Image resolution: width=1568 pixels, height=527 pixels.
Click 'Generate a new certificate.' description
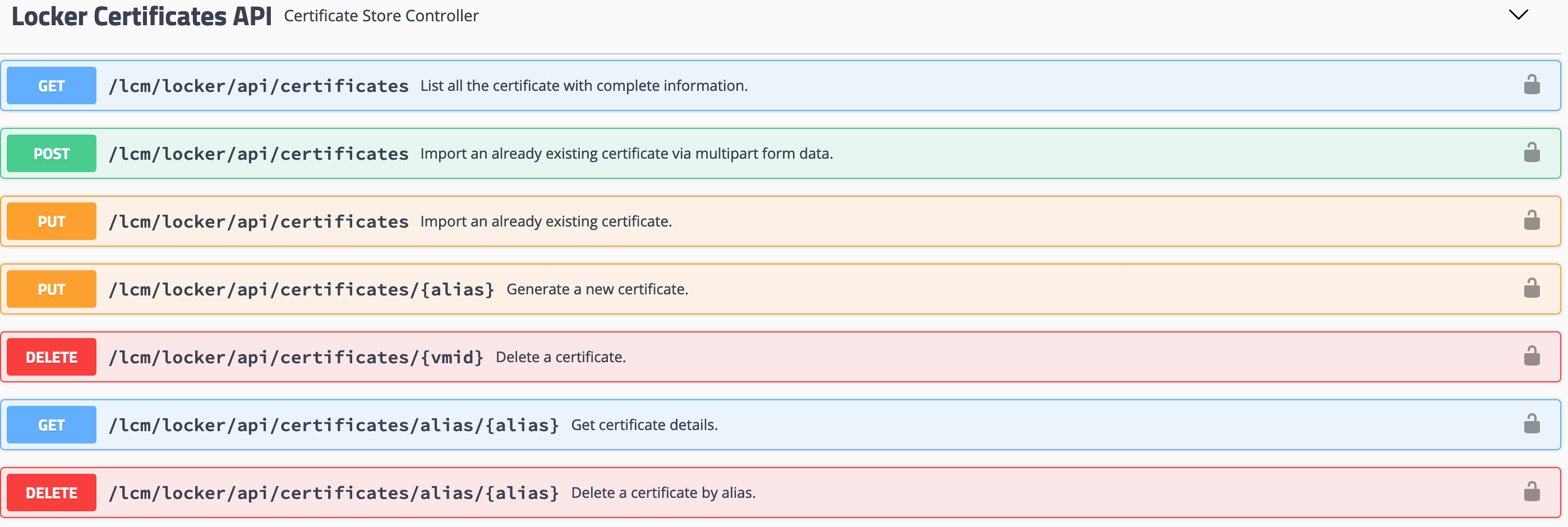597,289
